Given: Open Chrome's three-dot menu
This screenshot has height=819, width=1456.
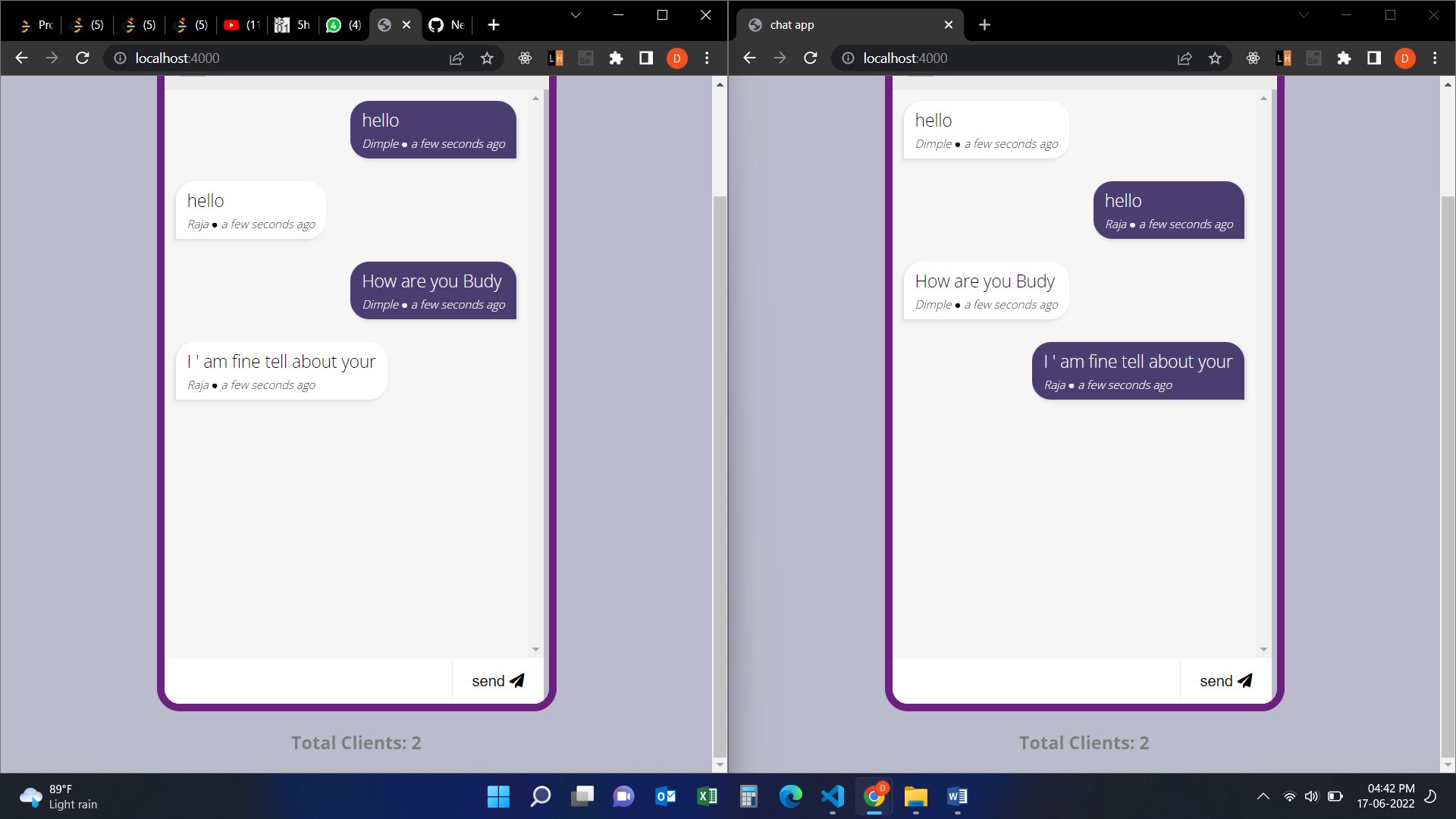Looking at the screenshot, I should 706,58.
